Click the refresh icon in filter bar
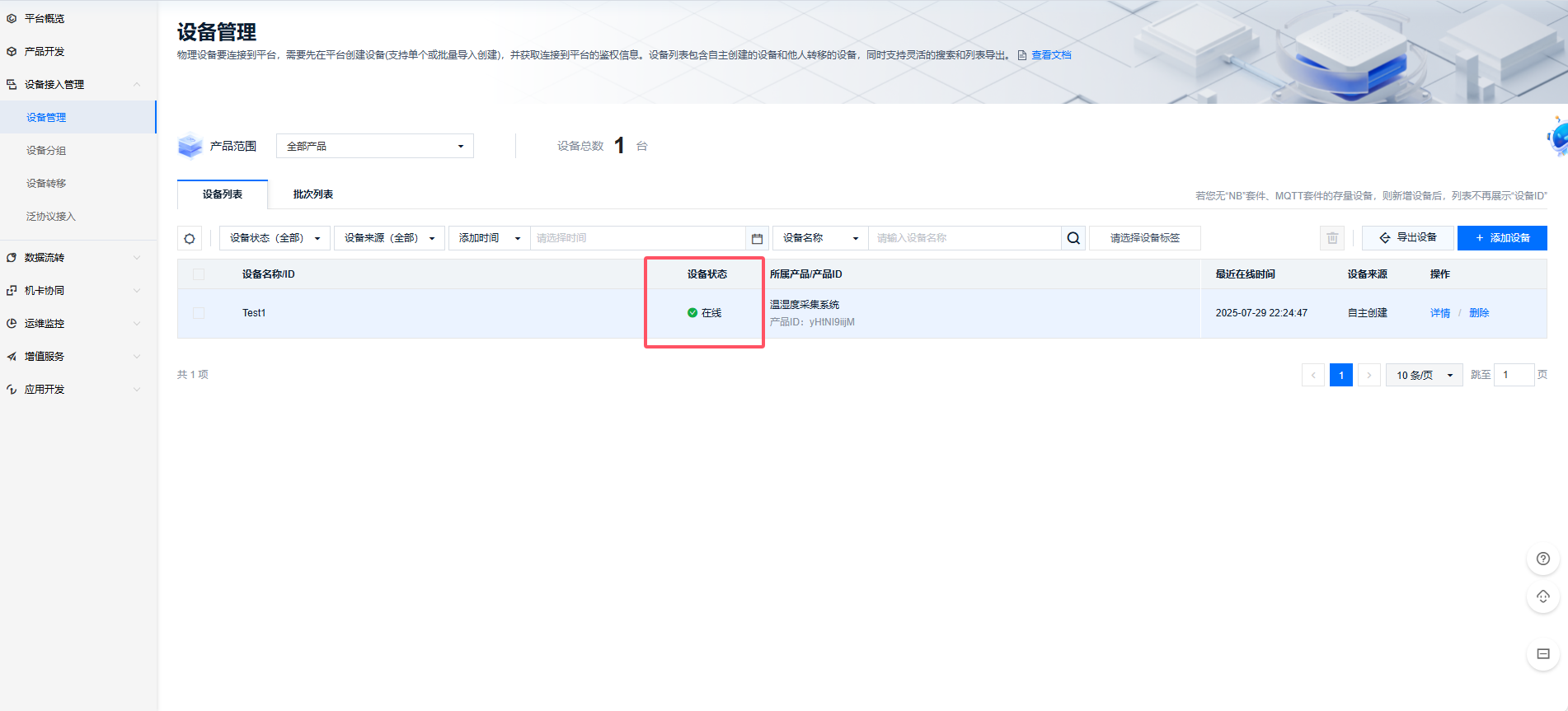This screenshot has height=711, width=1568. [x=190, y=238]
